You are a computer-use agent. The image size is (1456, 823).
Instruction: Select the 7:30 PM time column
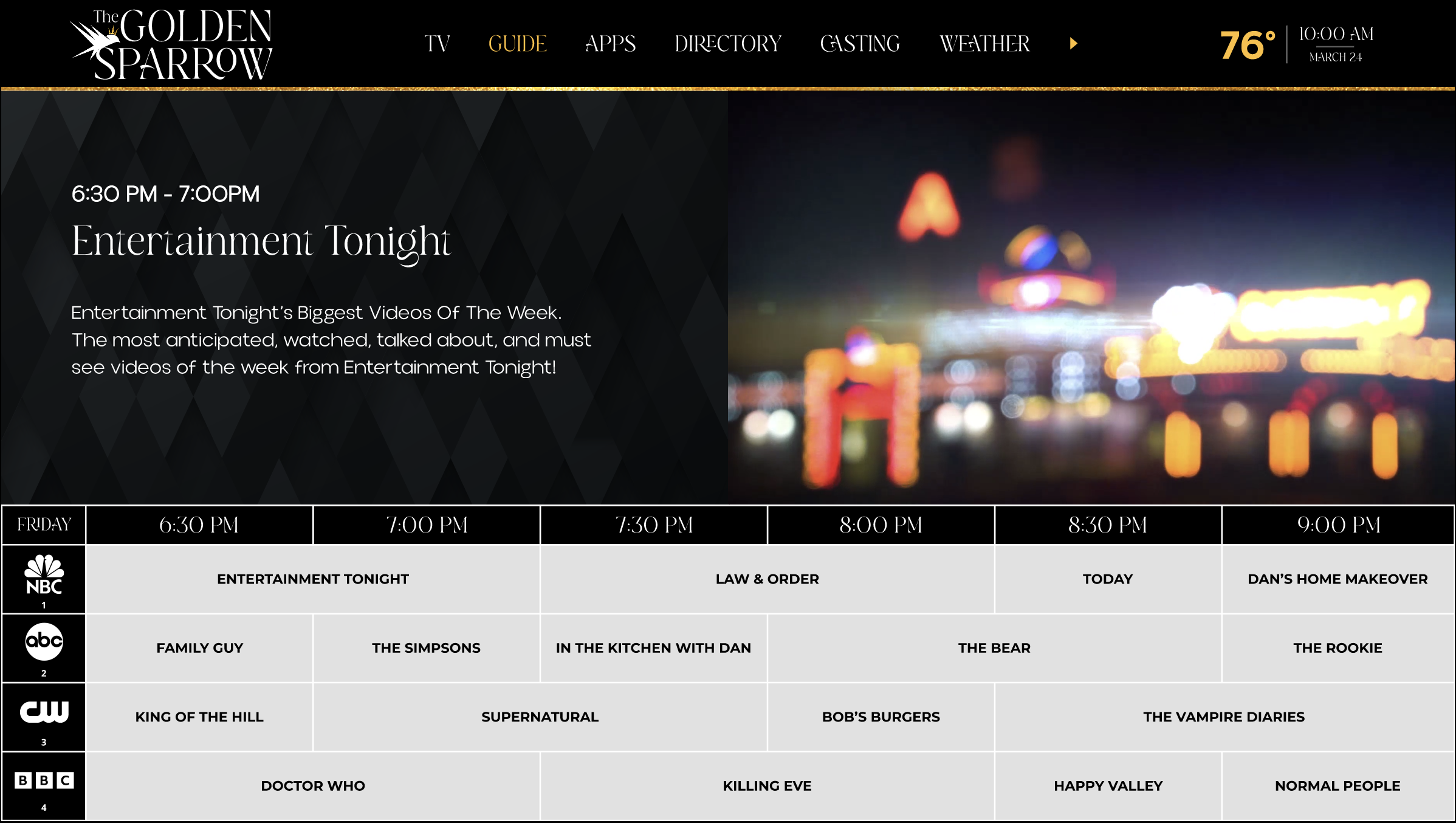(x=654, y=525)
